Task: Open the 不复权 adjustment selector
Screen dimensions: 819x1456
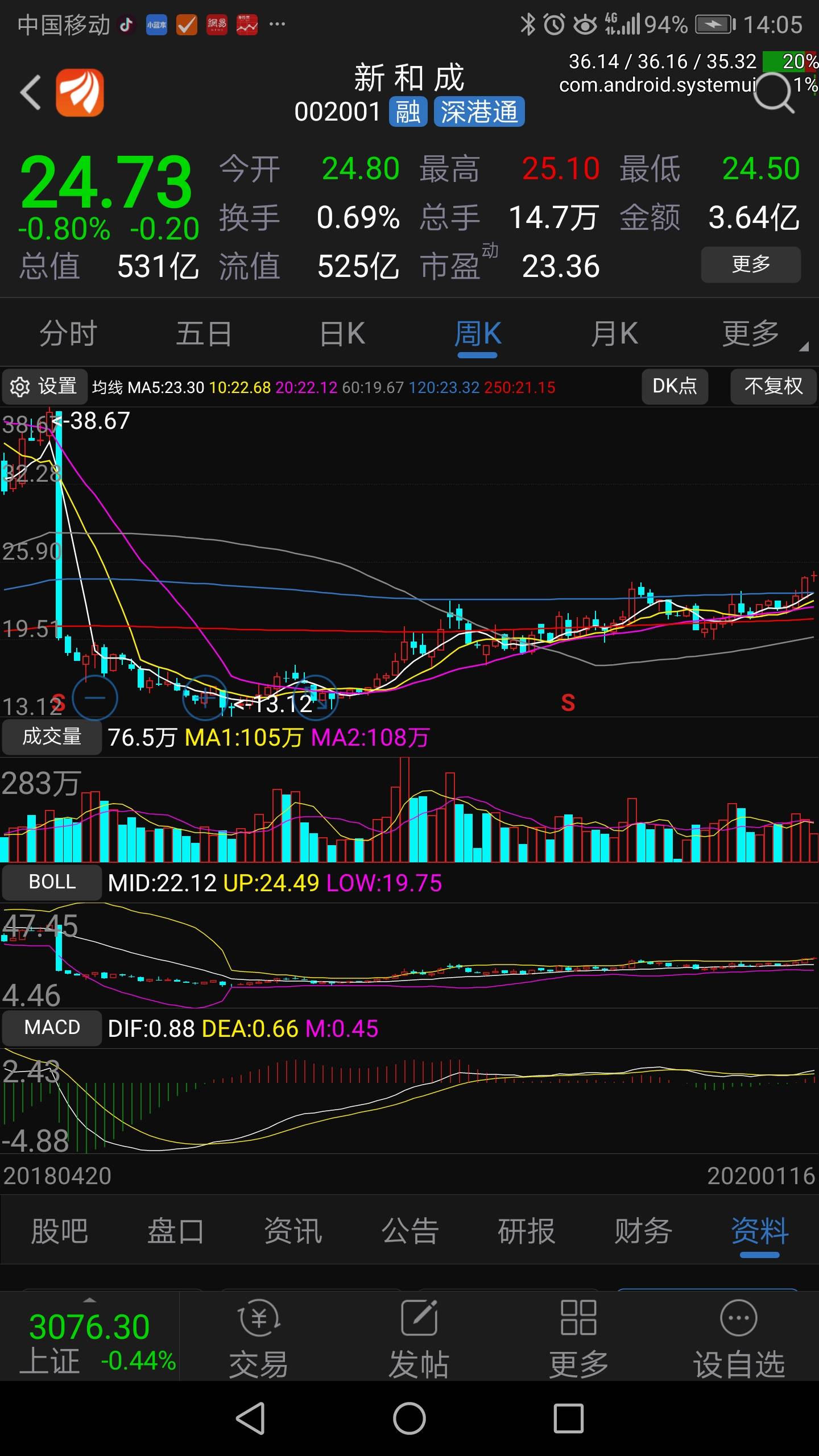Action: pyautogui.click(x=773, y=386)
